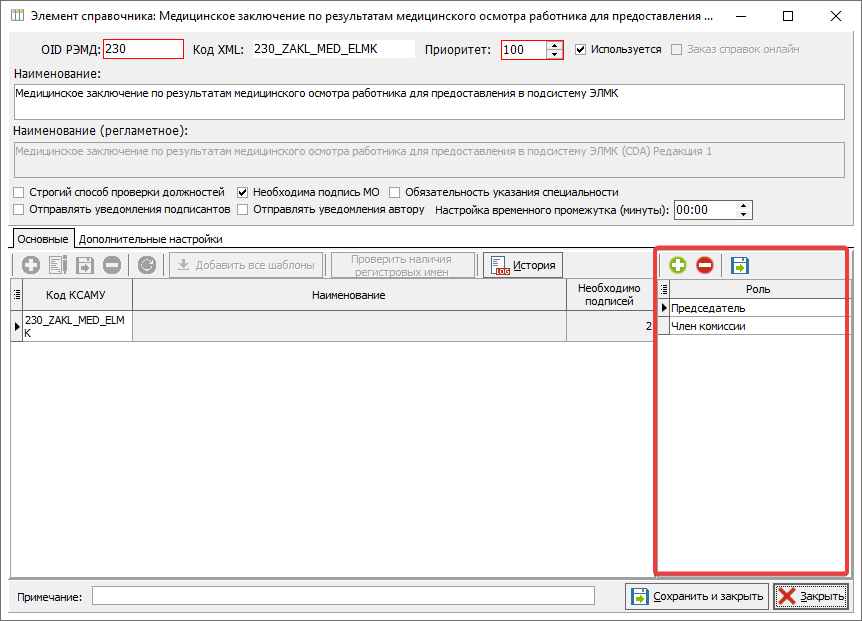Select the Член комиссии role row
The height and width of the screenshot is (621, 862).
point(757,326)
